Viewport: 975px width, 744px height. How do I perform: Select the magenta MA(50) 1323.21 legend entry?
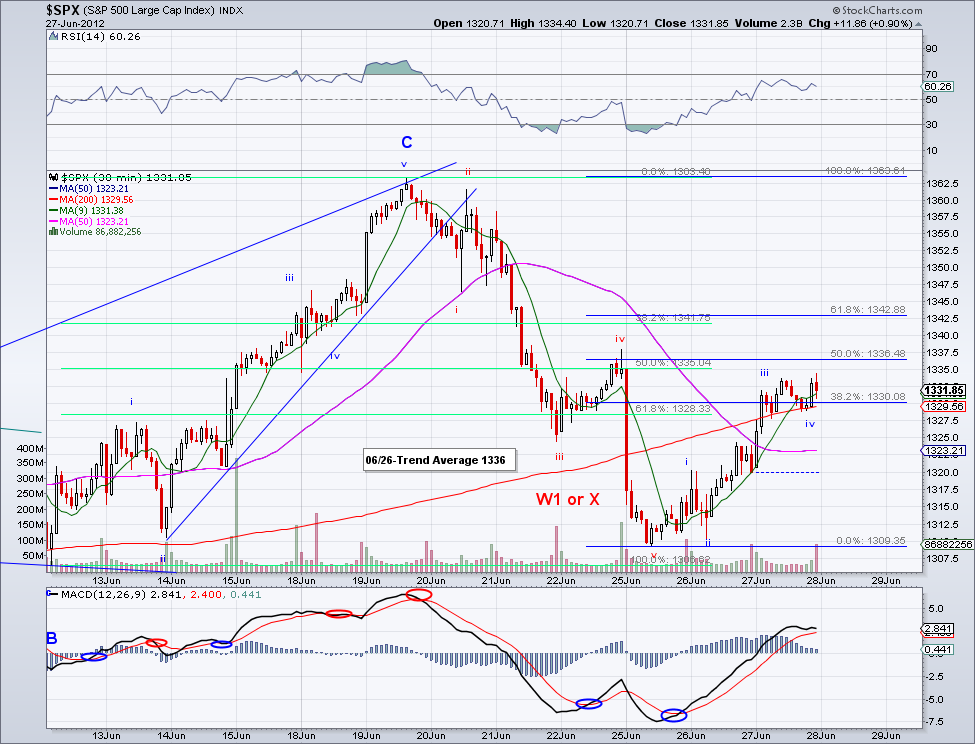click(89, 221)
